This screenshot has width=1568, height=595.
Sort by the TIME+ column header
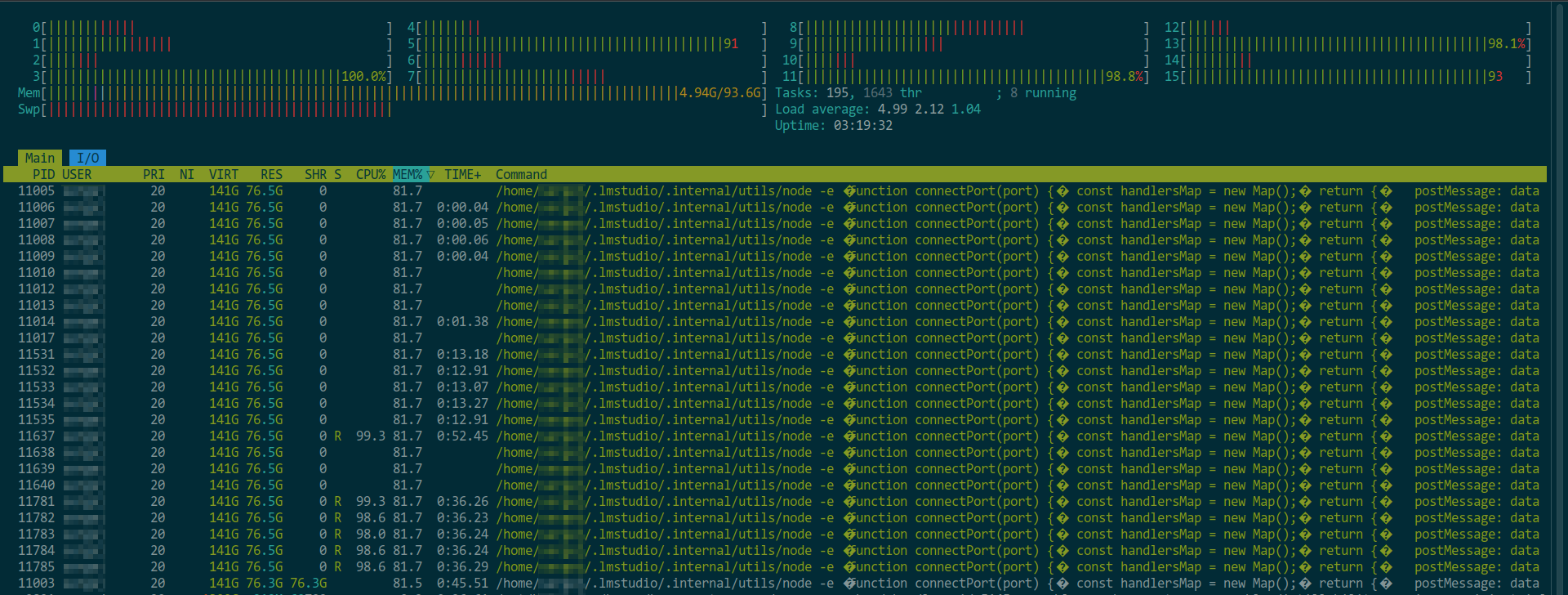point(463,174)
